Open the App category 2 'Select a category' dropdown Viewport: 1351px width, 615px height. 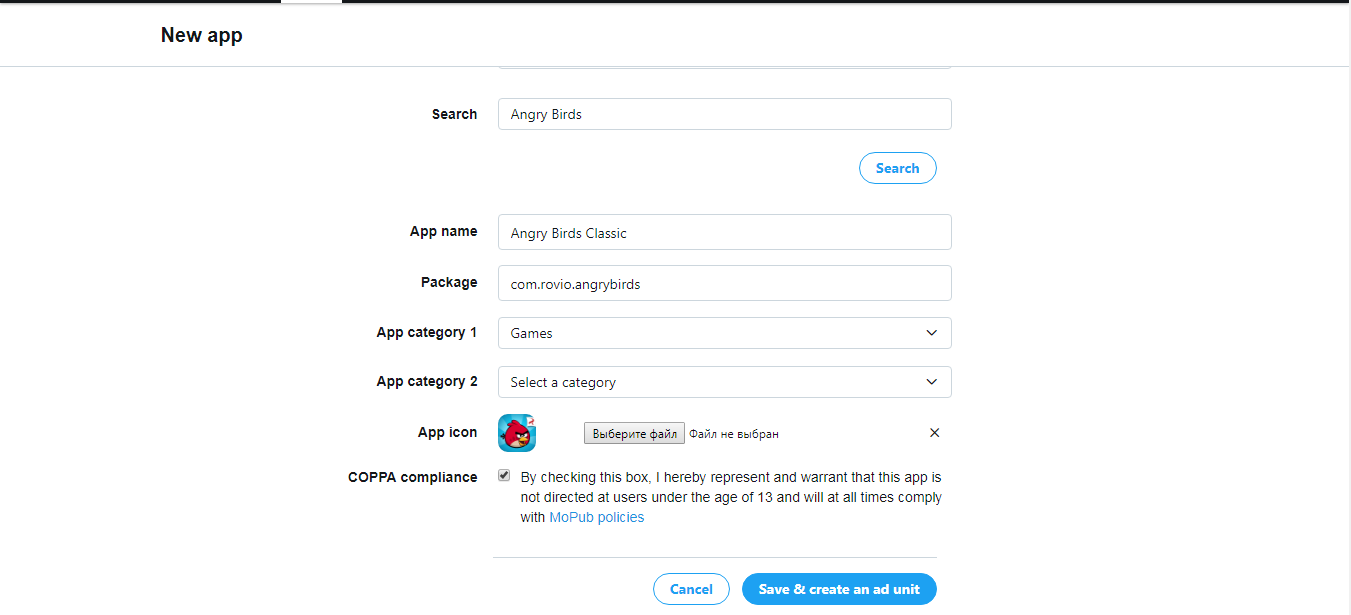[724, 382]
